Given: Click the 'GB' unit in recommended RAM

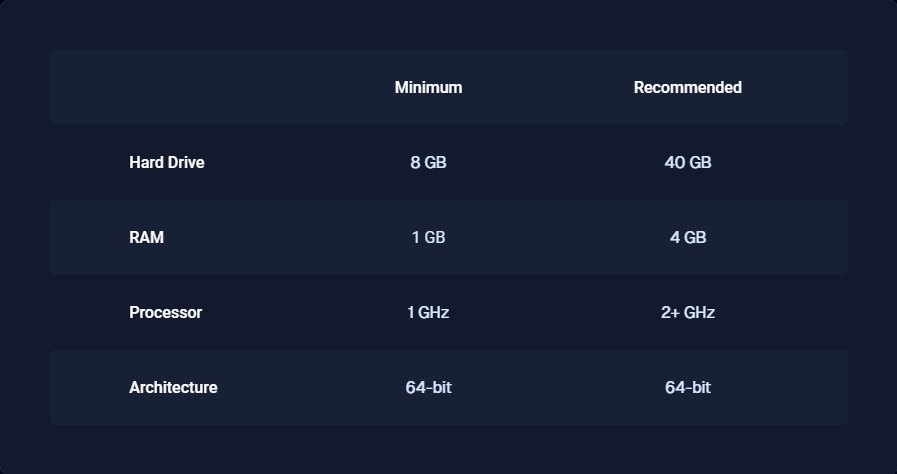Looking at the screenshot, I should point(696,237).
